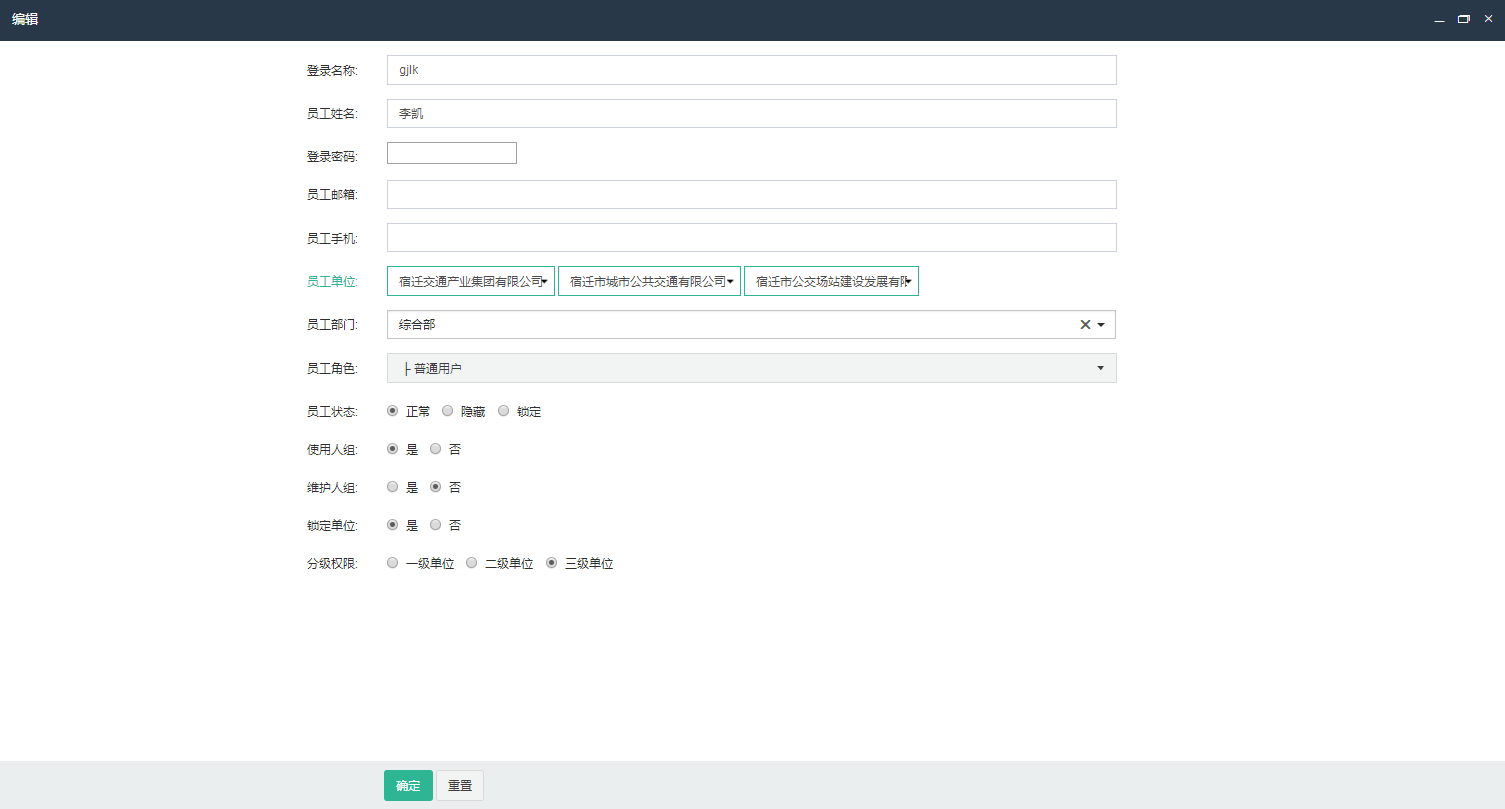Viewport: 1505px width, 809px height.
Task: Minimize the 编辑 dialog window
Action: 1440,19
